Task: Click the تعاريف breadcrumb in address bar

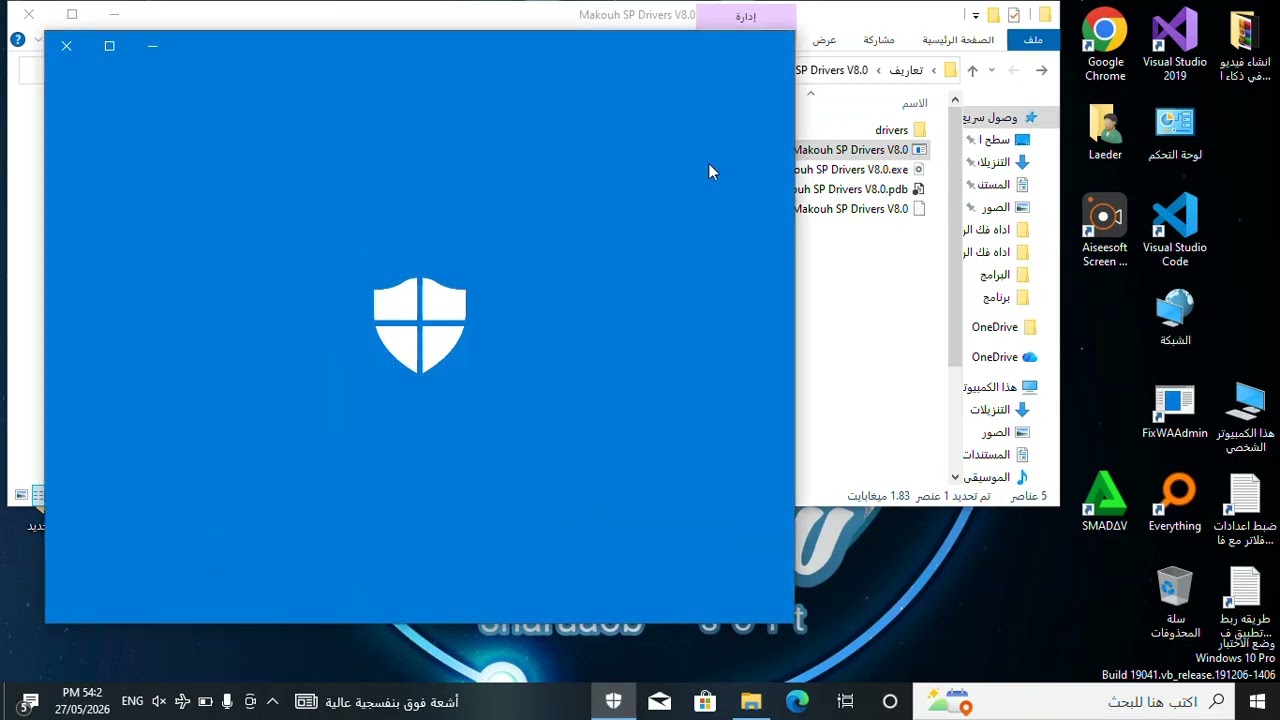Action: click(906, 70)
